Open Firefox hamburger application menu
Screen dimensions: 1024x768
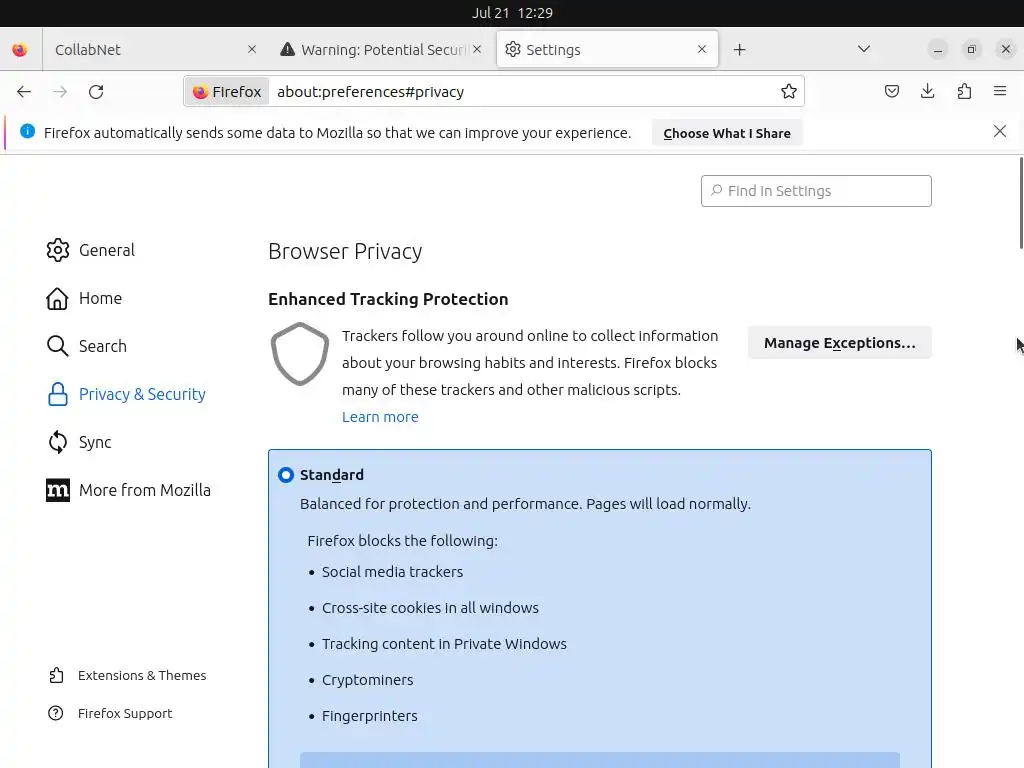1000,92
